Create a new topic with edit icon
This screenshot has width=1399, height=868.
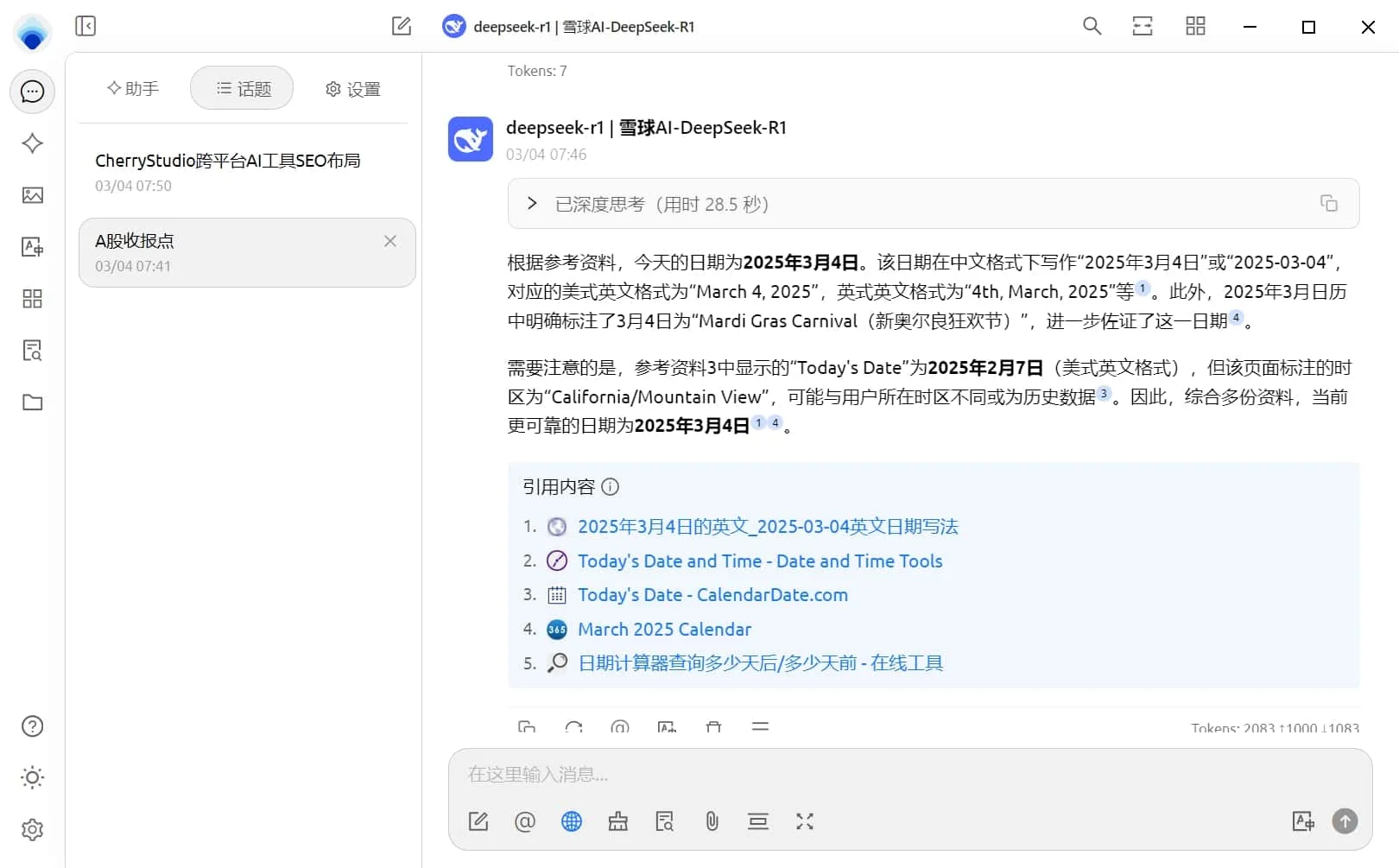[402, 26]
